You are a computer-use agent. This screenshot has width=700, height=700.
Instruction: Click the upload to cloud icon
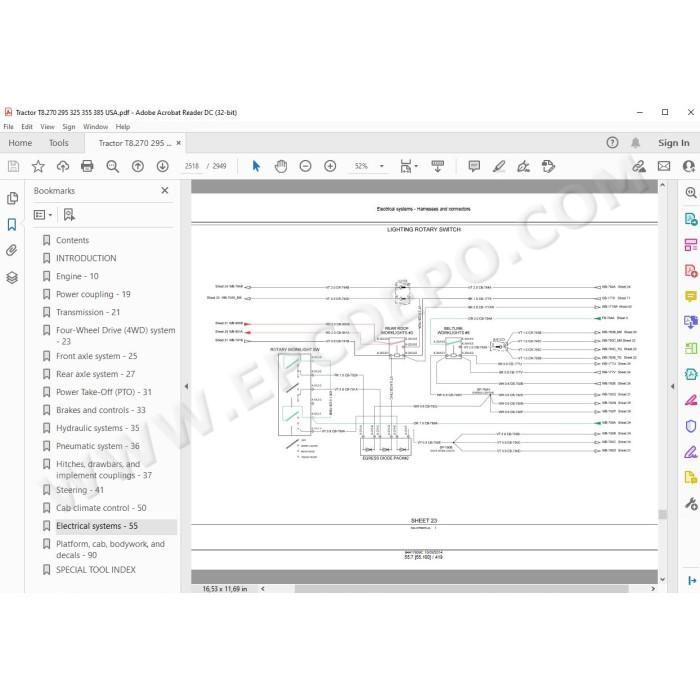click(x=63, y=167)
